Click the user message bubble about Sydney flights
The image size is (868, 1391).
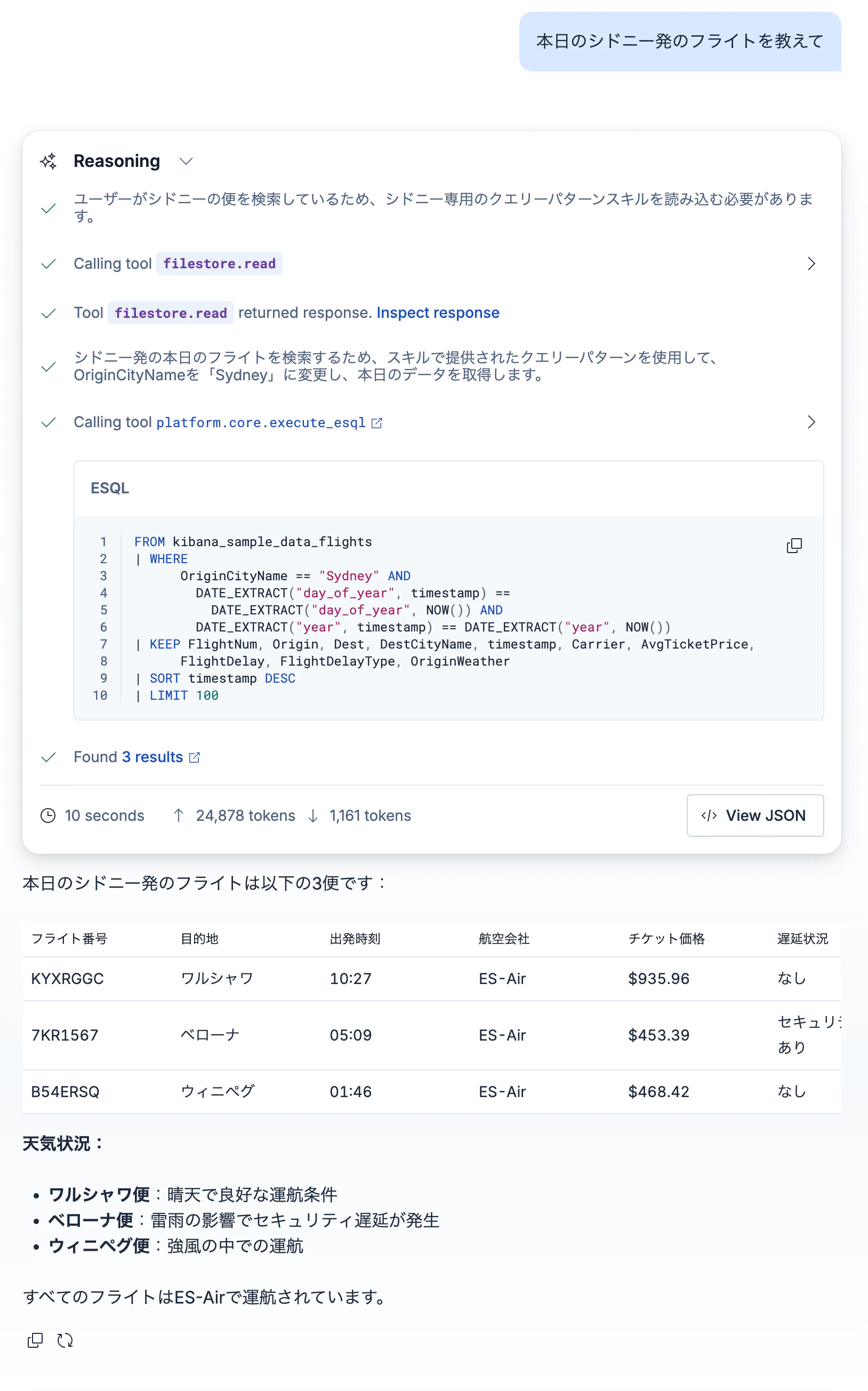[x=680, y=42]
